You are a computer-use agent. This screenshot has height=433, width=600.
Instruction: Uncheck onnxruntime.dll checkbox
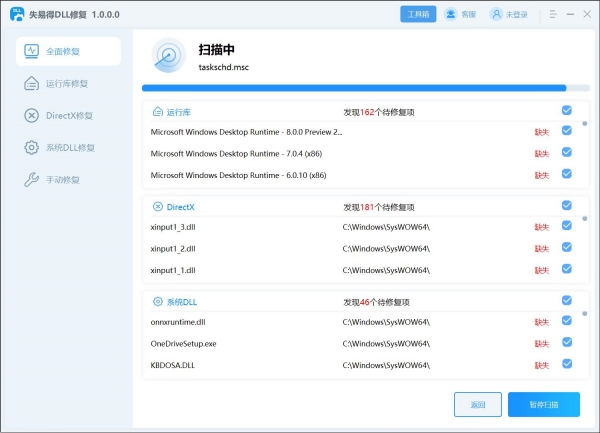(567, 320)
